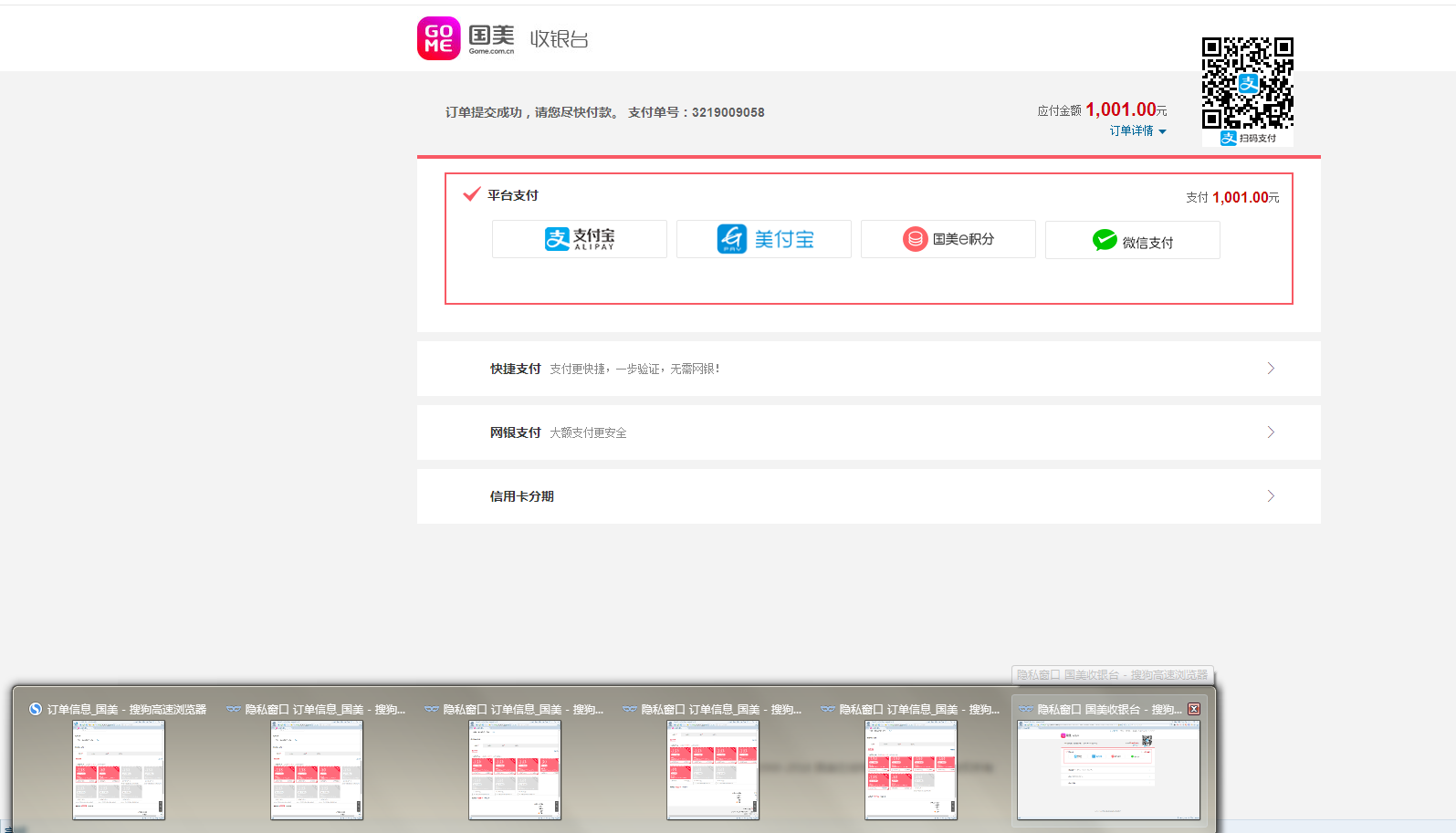Select 美付宝 payment option
The image size is (1456, 833).
point(764,239)
